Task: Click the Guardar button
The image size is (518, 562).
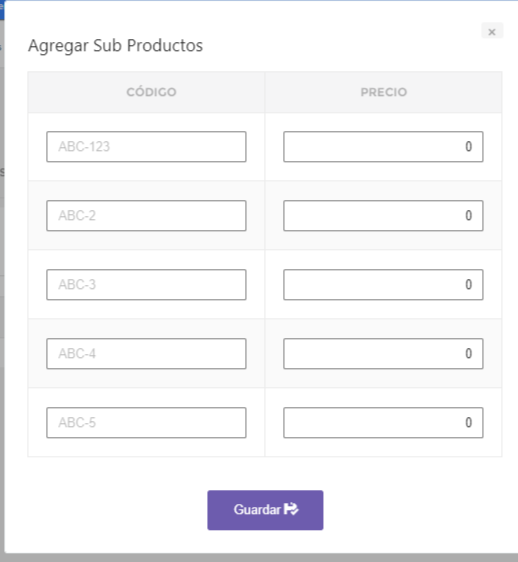Action: (265, 510)
